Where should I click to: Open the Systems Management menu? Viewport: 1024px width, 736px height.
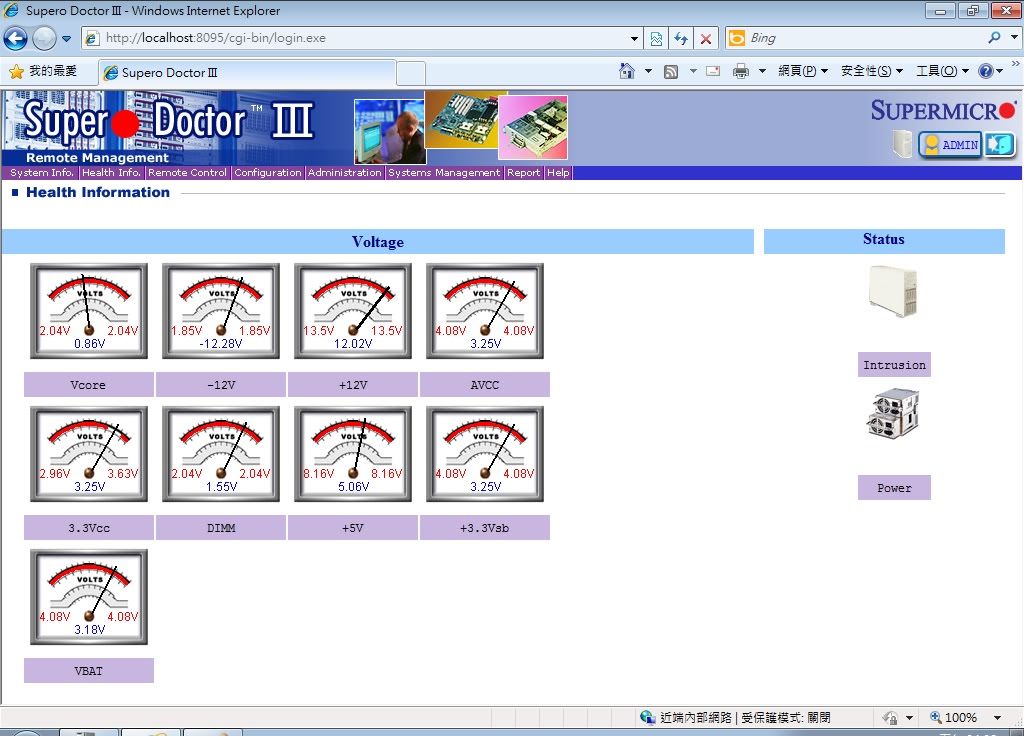[444, 172]
